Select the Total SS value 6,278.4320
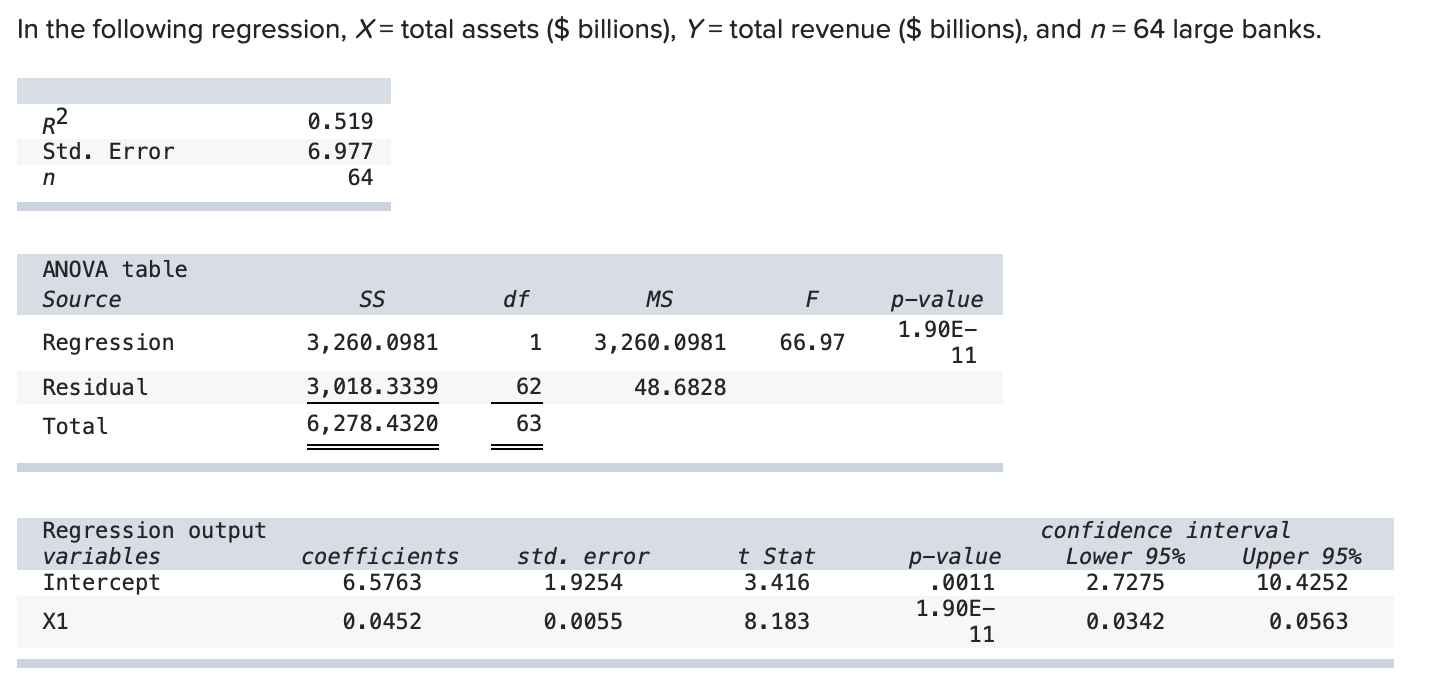Screen dimensions: 1454x678 pyautogui.click(x=372, y=424)
